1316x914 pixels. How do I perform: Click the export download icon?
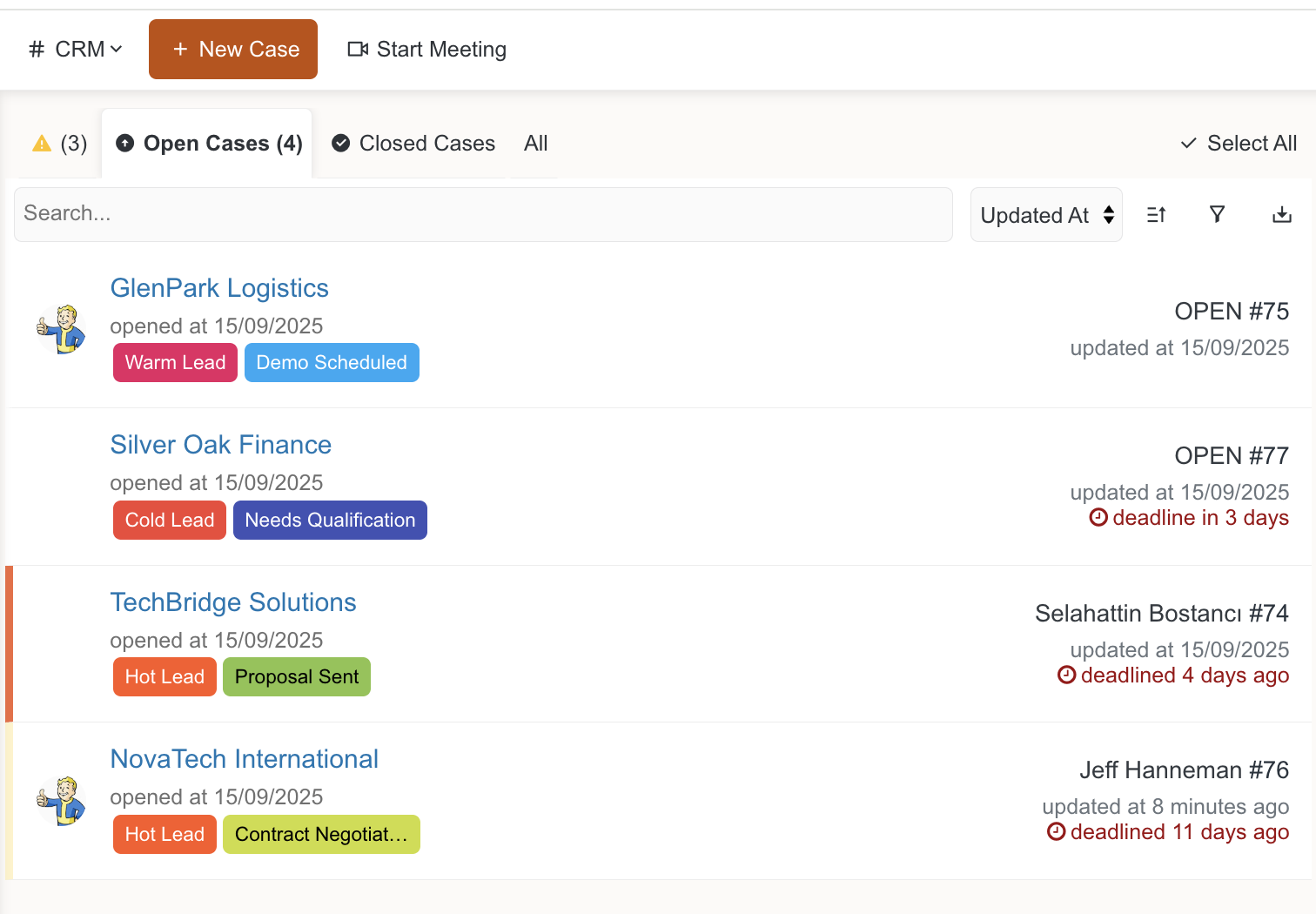click(x=1281, y=214)
